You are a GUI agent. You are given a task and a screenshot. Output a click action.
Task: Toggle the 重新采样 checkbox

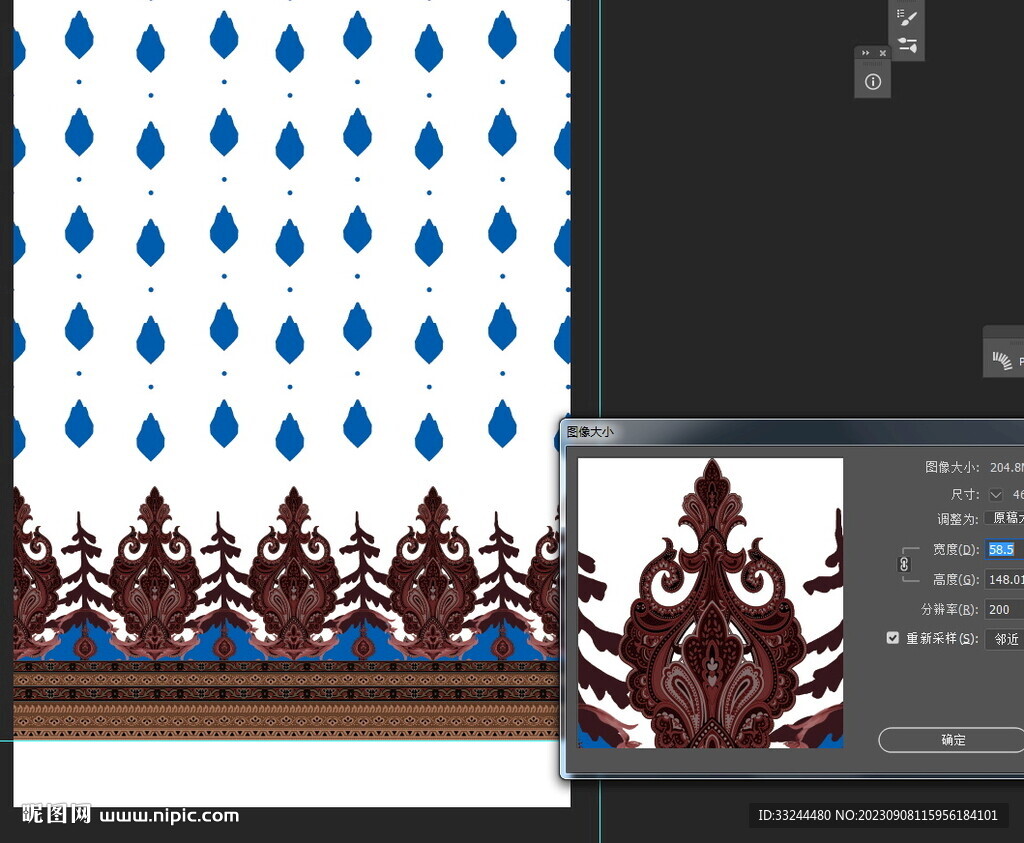point(892,637)
